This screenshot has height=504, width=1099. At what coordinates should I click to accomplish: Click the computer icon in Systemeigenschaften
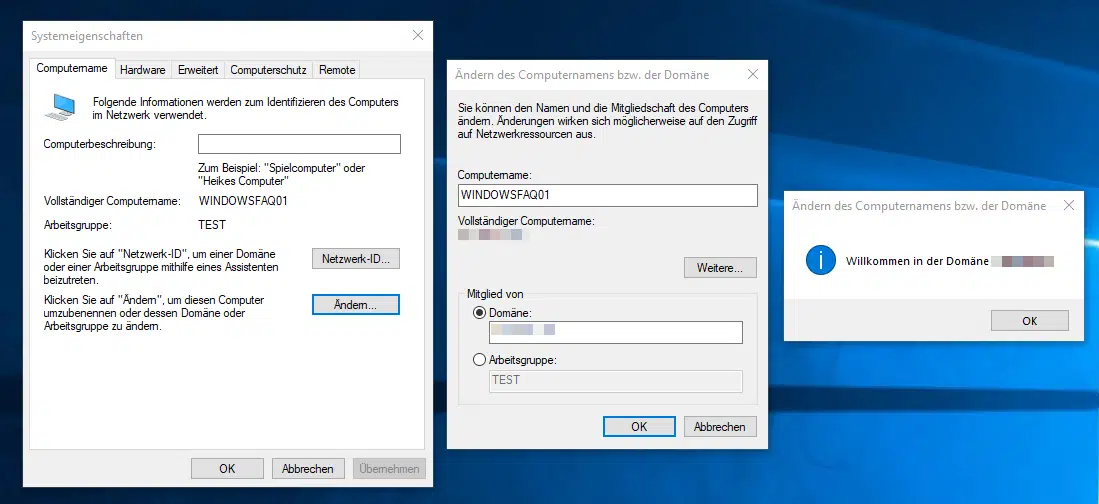[60, 107]
